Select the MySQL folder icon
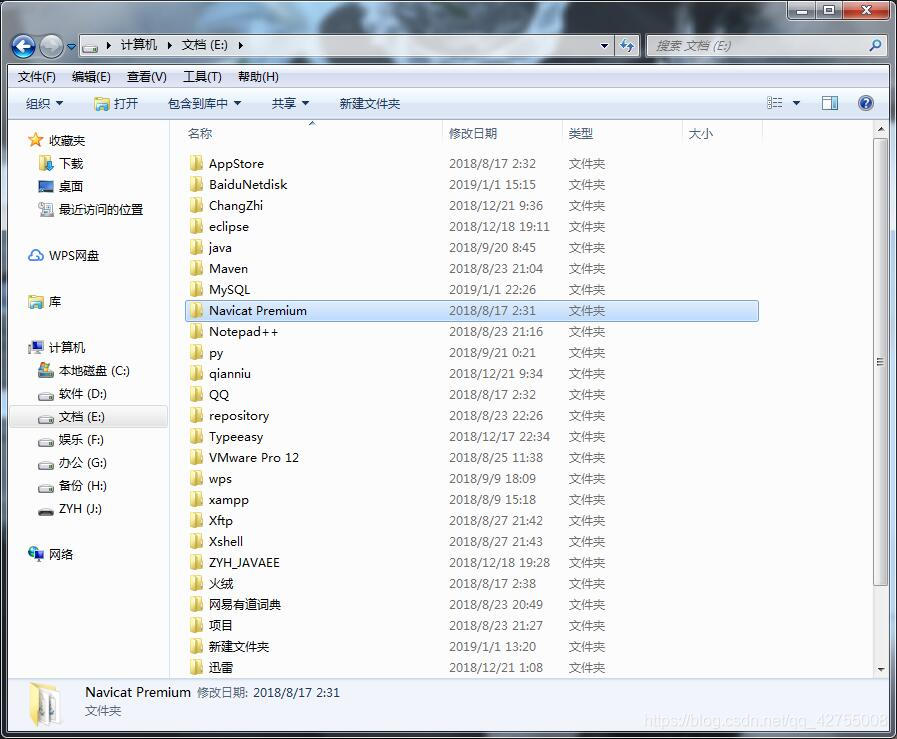The image size is (897, 739). pos(196,289)
